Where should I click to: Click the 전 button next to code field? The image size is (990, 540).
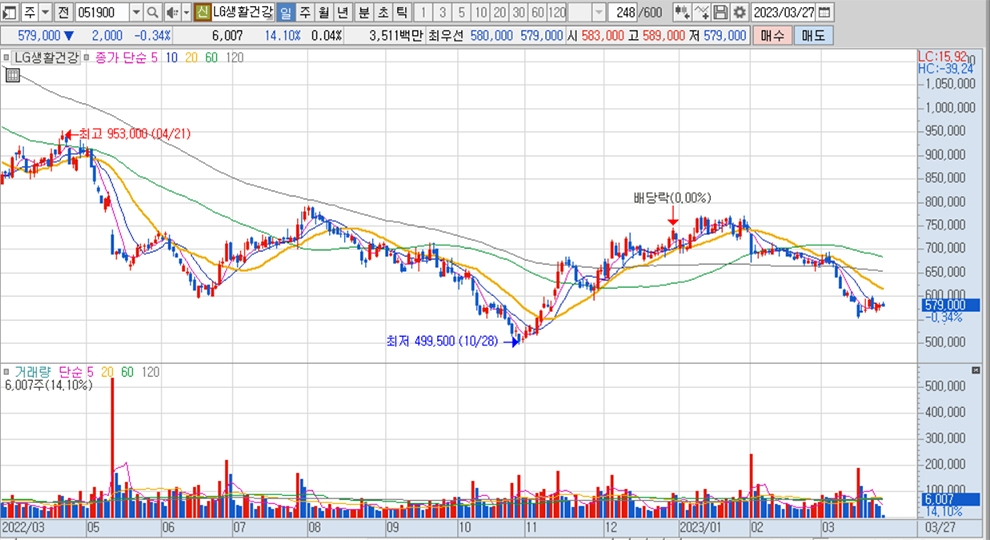click(63, 11)
